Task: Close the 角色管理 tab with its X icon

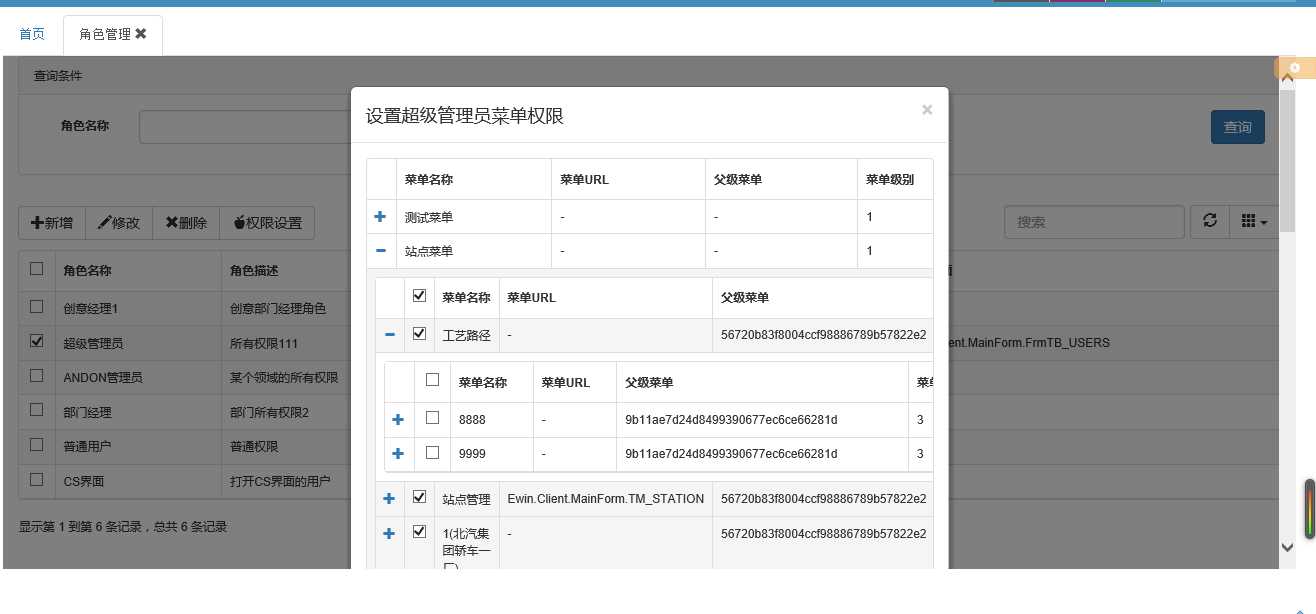Action: pos(141,34)
